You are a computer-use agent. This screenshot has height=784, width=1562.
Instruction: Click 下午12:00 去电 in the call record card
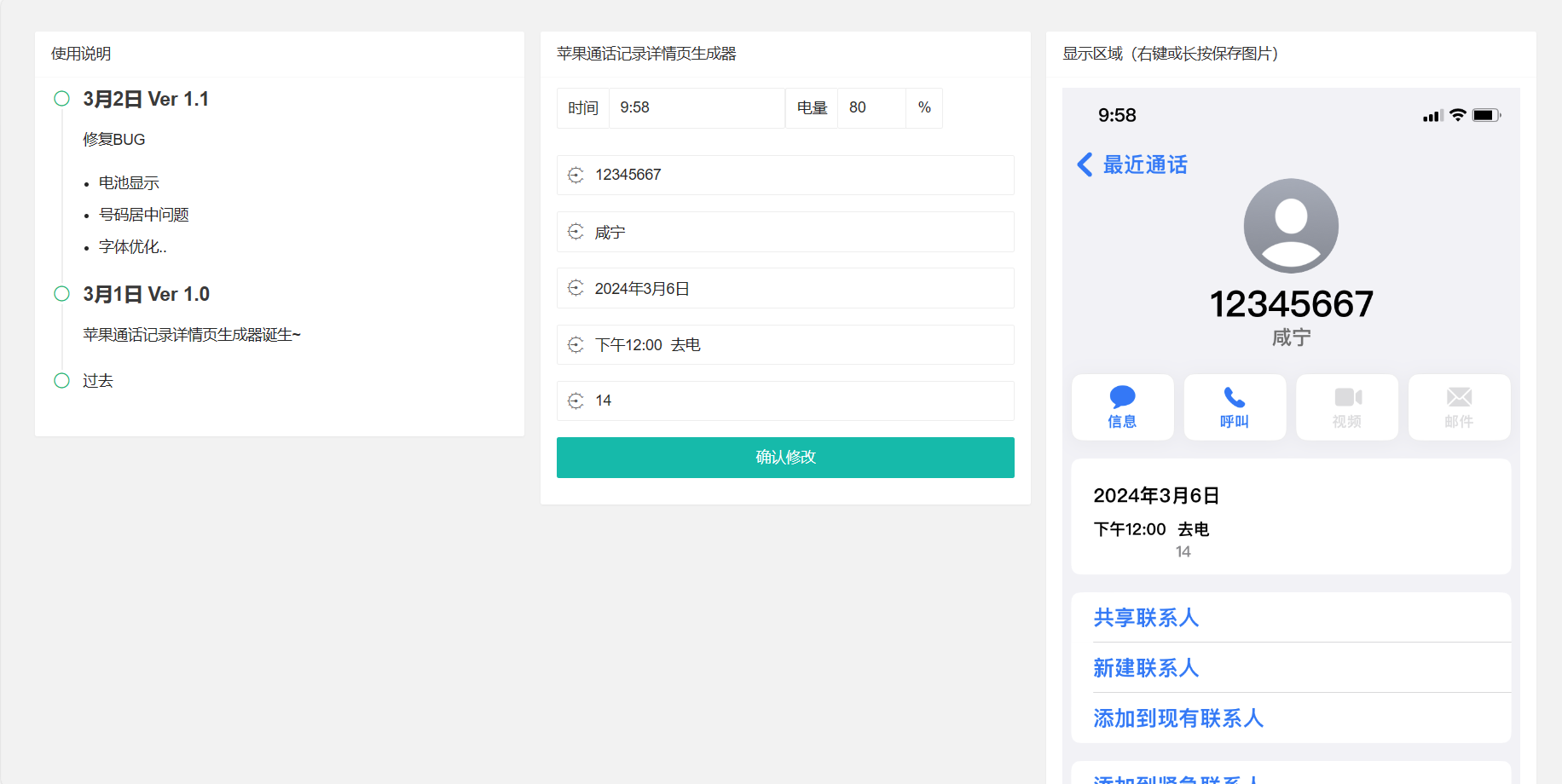[x=1152, y=529]
